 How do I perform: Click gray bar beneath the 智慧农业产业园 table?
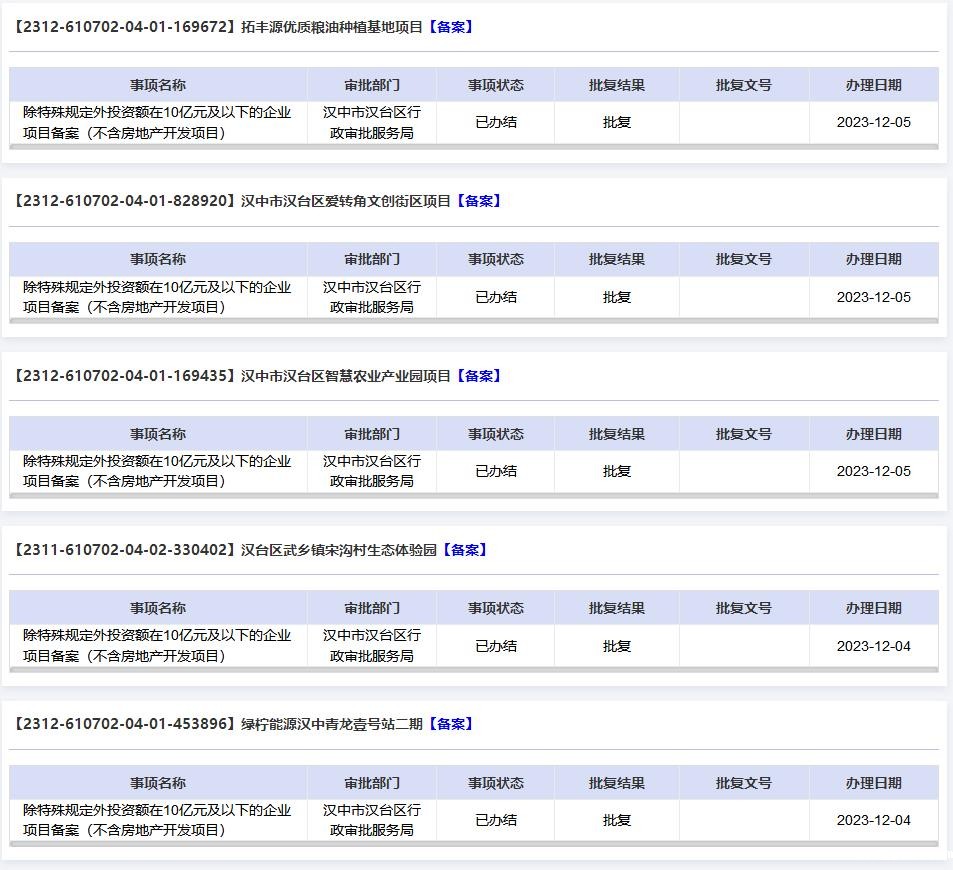(x=474, y=495)
